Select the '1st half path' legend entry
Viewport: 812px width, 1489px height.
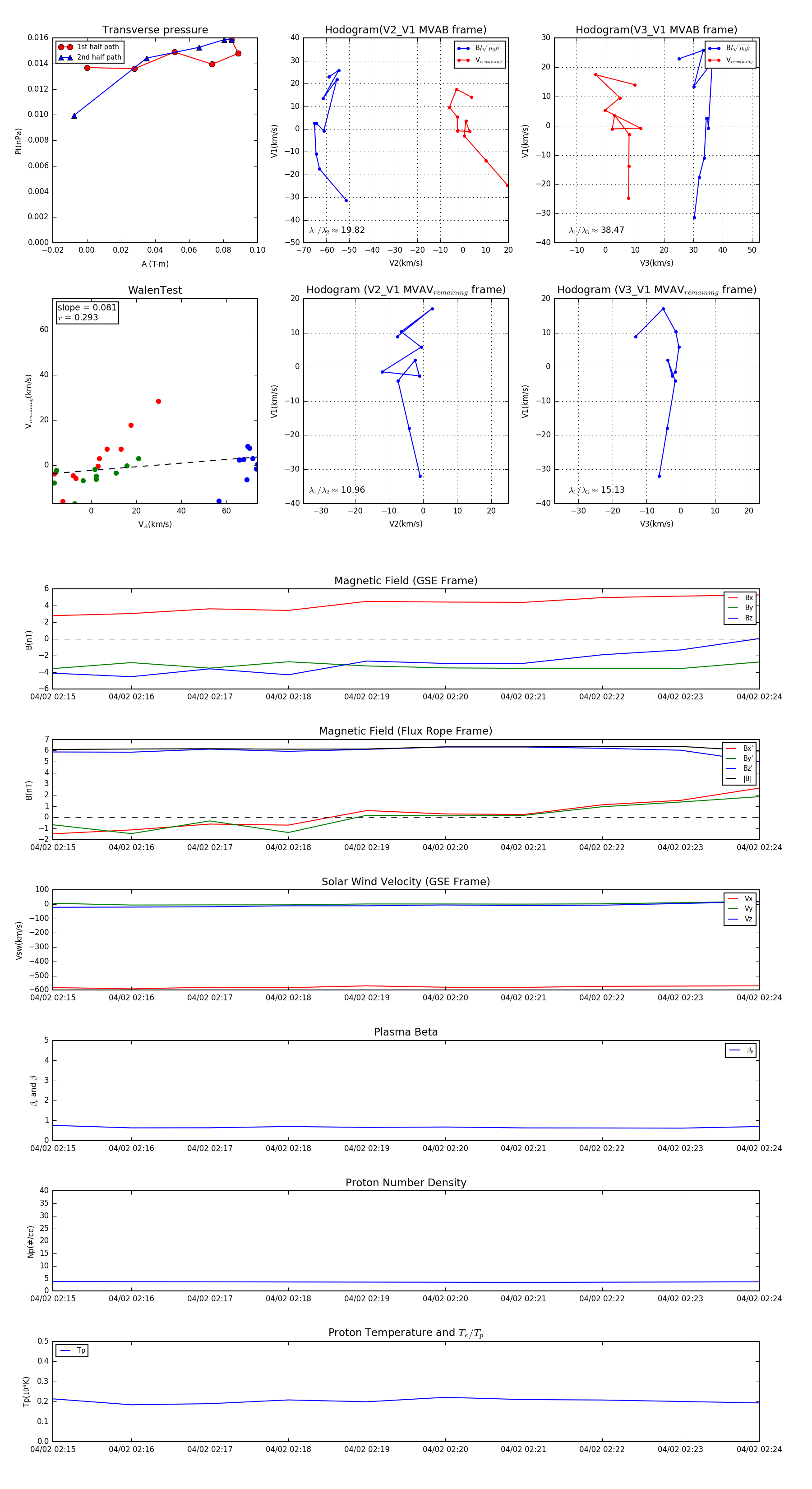coord(89,47)
